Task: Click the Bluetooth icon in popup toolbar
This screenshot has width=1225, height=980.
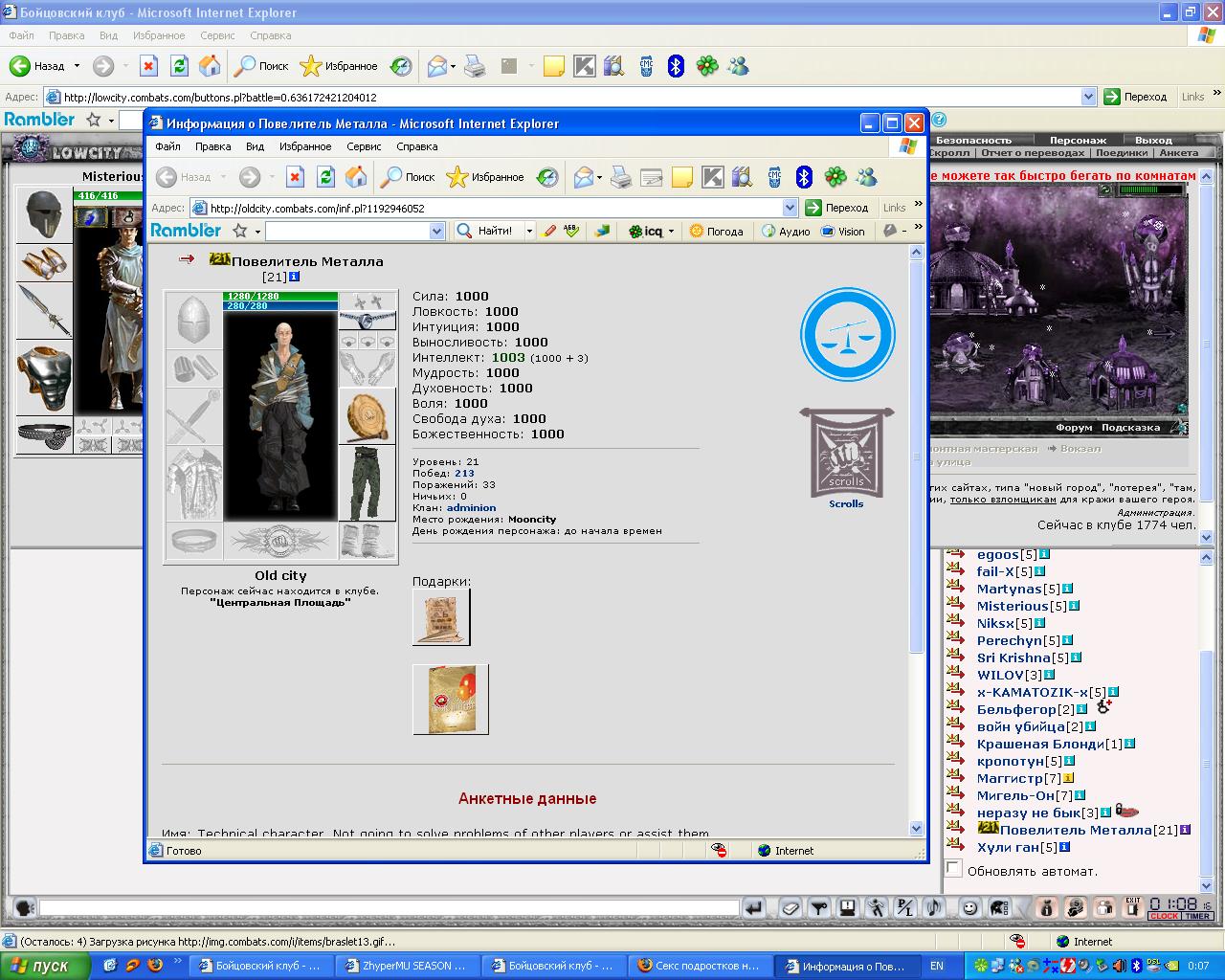Action: (x=804, y=177)
